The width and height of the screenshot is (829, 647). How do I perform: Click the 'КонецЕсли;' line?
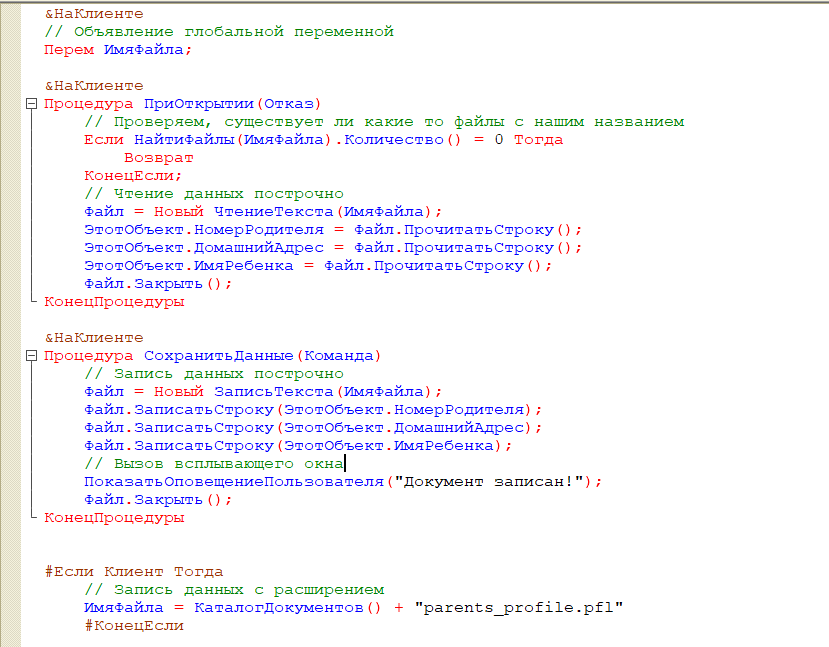point(133,176)
